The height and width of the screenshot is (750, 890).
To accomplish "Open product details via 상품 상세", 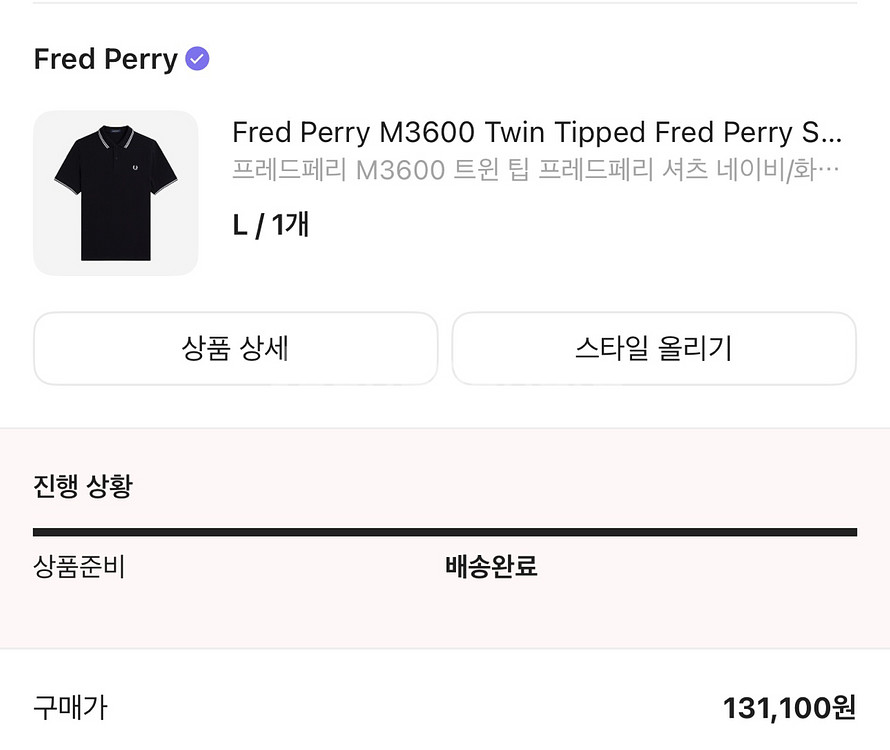I will 236,348.
